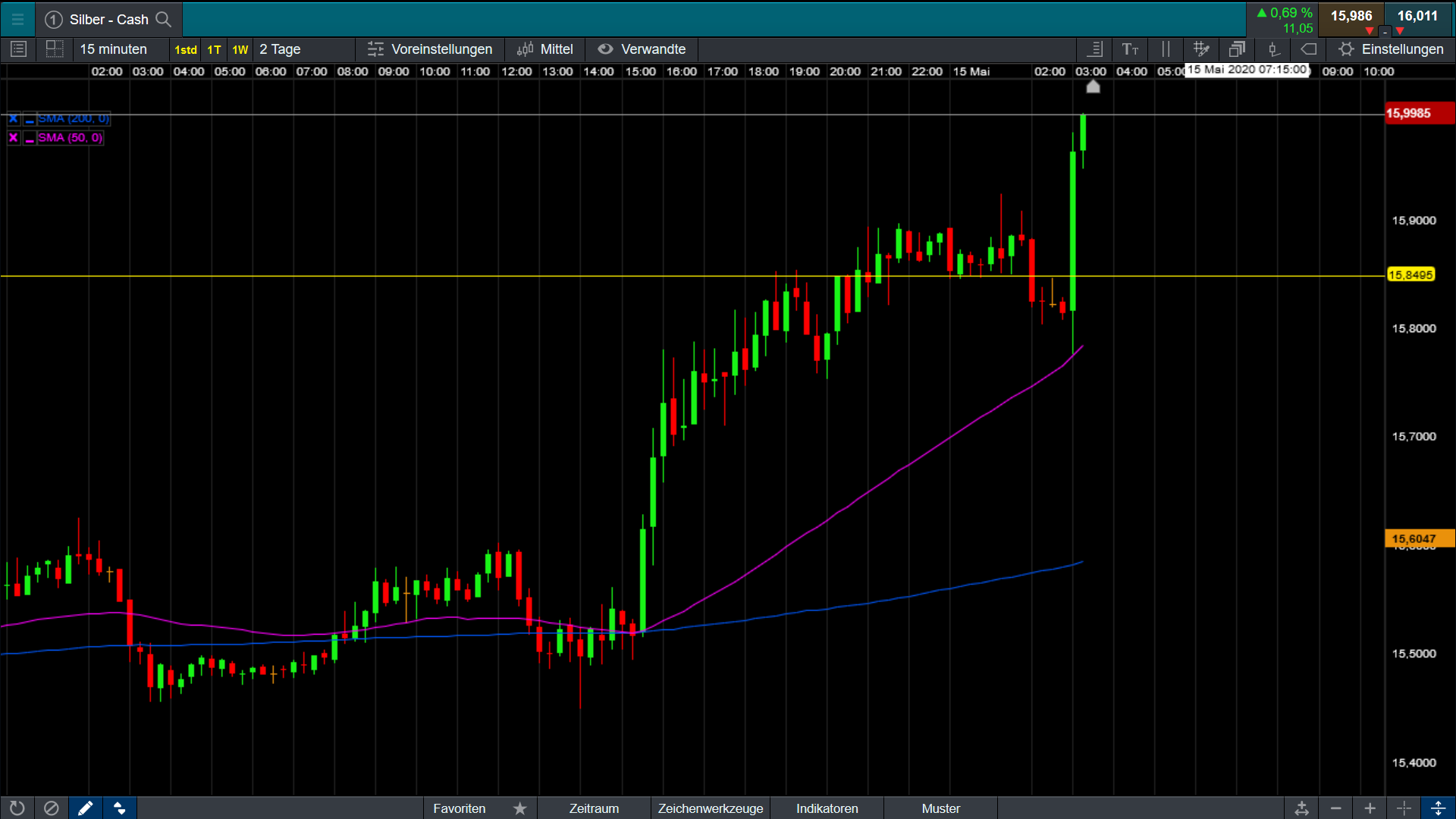The image size is (1456, 819).
Task: Select the 1std timeframe shortcut
Action: click(x=185, y=50)
